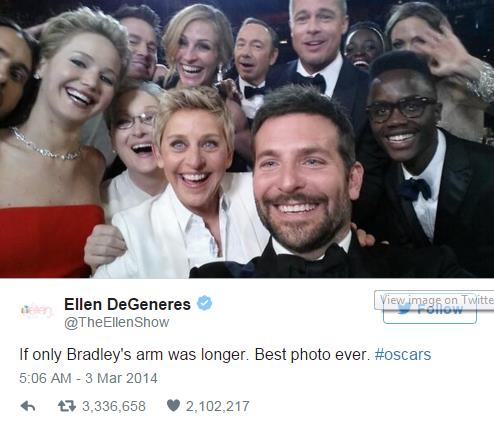Click the blue bow tie in the photo
This screenshot has height=428, width=494.
click(415, 189)
